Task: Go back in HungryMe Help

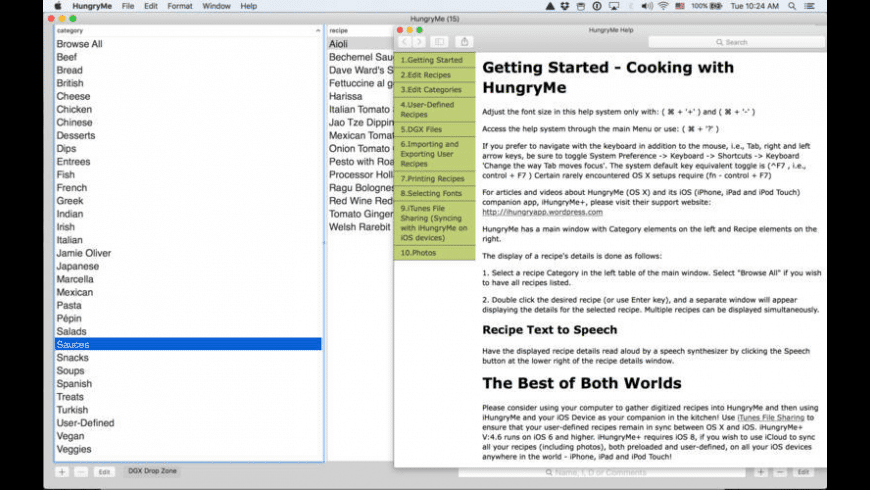Action: 404,42
